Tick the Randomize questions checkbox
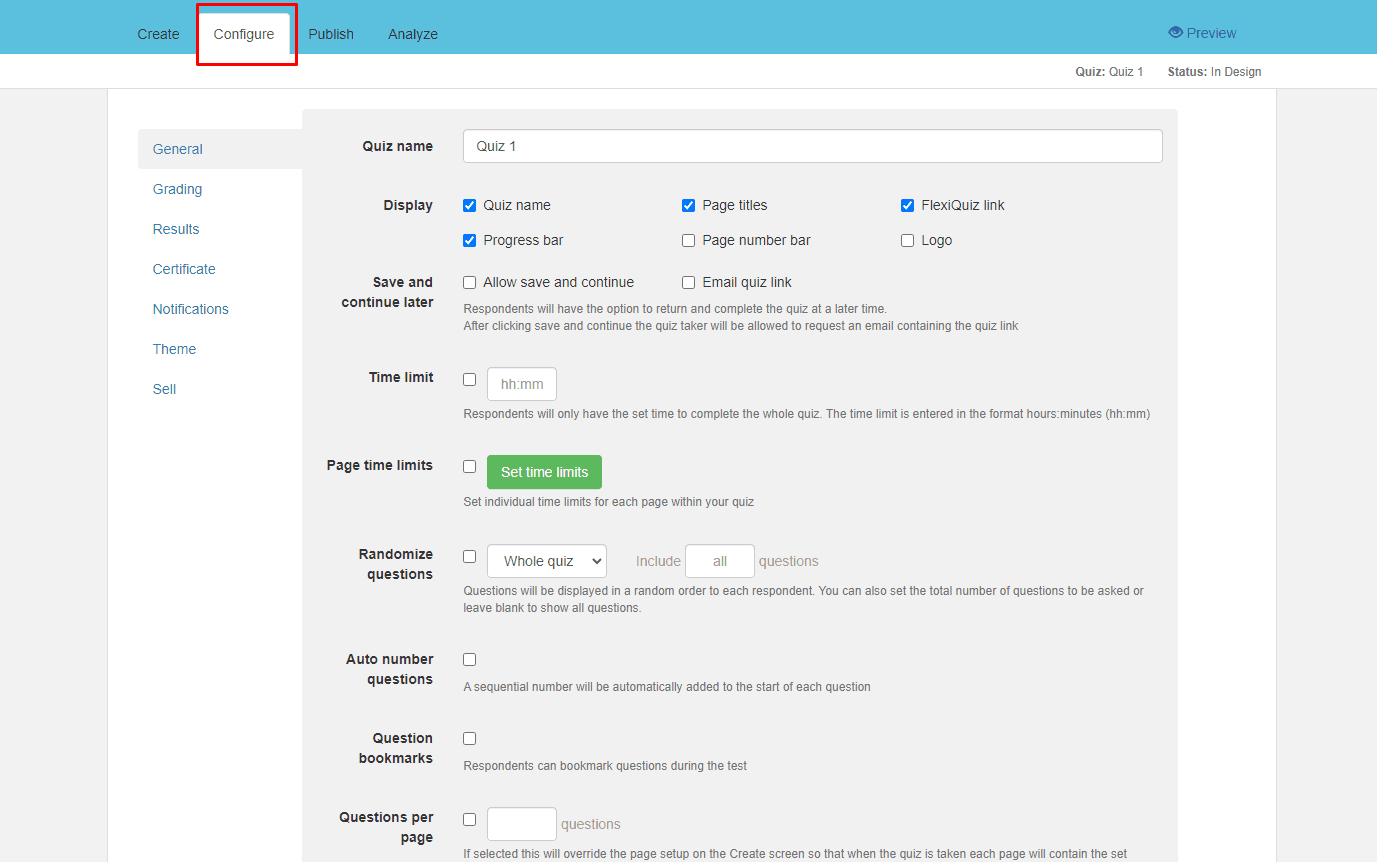This screenshot has width=1377, height=862. (470, 556)
